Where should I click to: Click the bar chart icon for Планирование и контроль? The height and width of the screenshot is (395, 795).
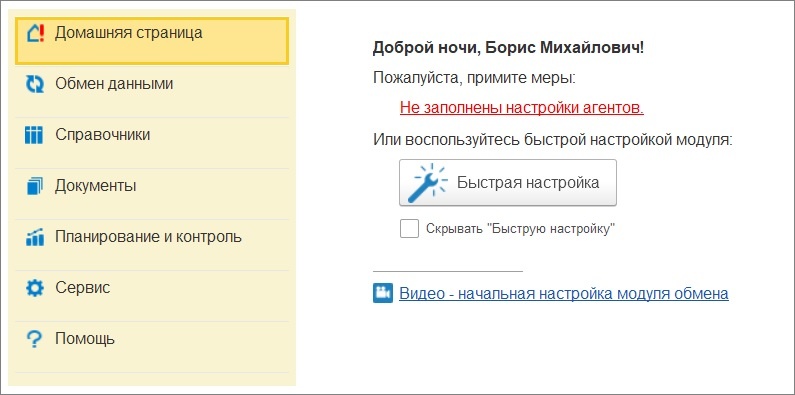click(x=34, y=237)
